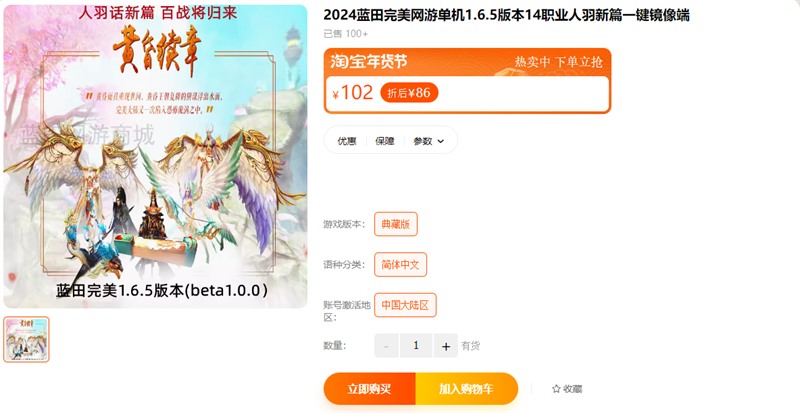Open the 保障 tab

click(x=385, y=141)
